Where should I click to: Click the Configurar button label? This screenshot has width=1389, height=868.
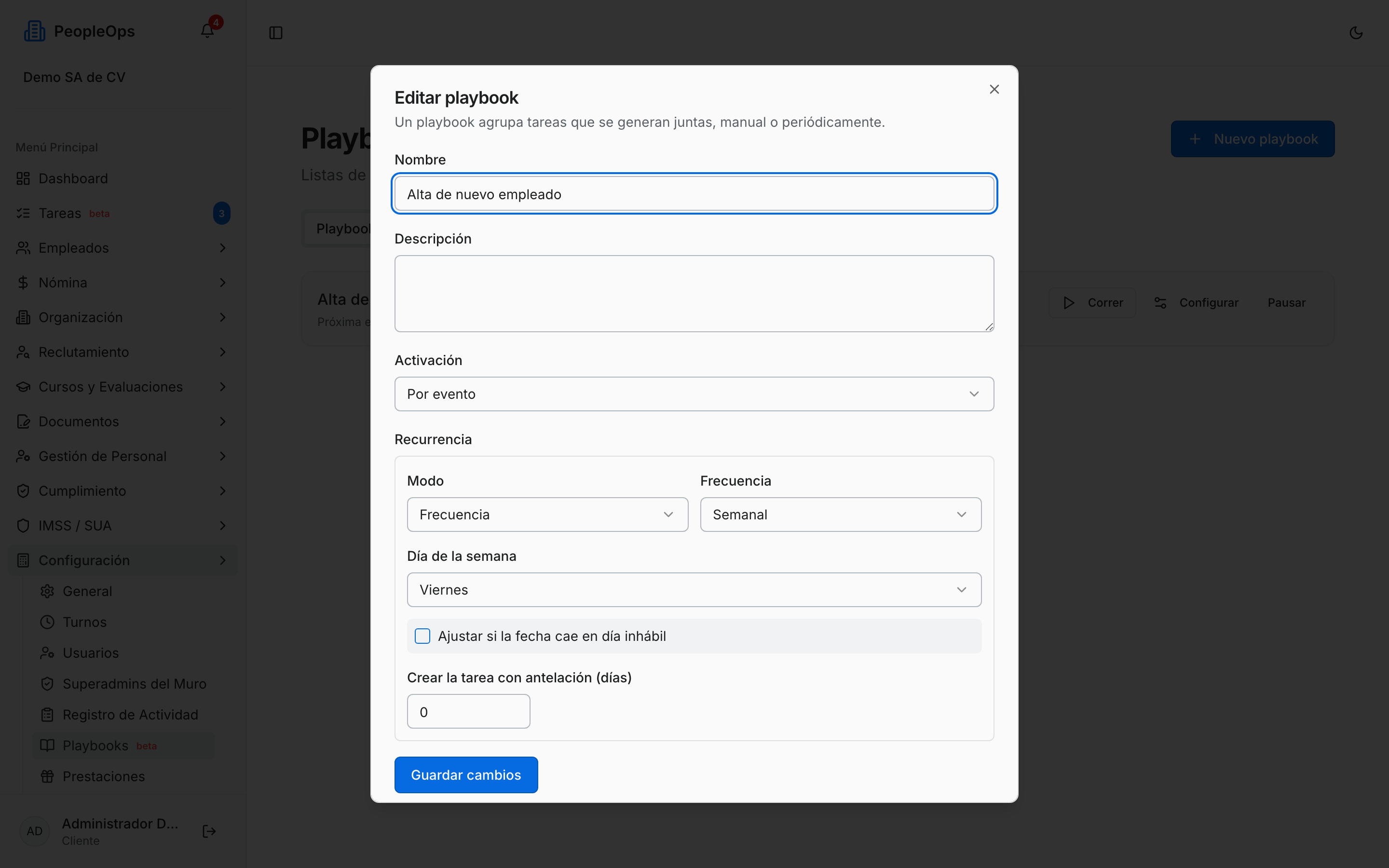point(1209,302)
